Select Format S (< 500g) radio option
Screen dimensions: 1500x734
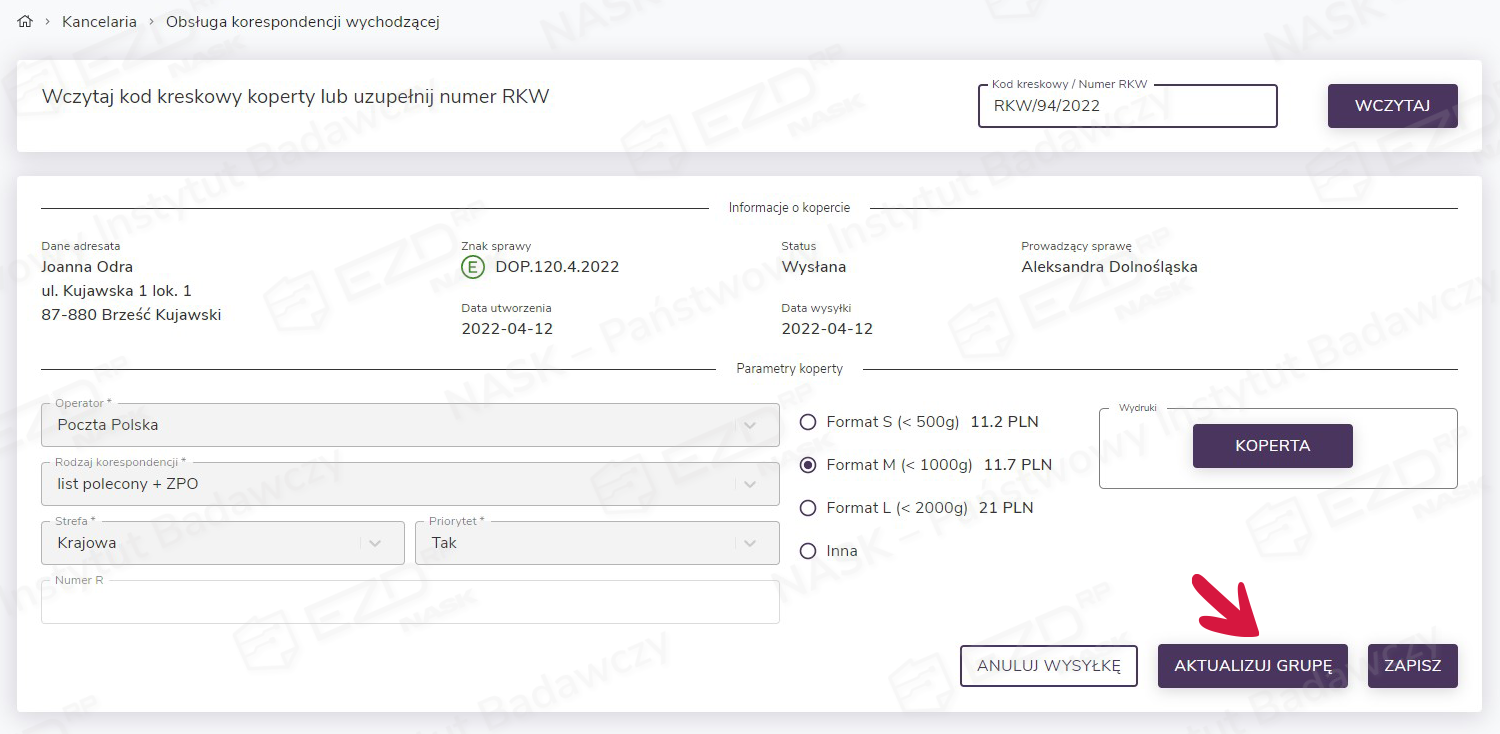(x=809, y=422)
